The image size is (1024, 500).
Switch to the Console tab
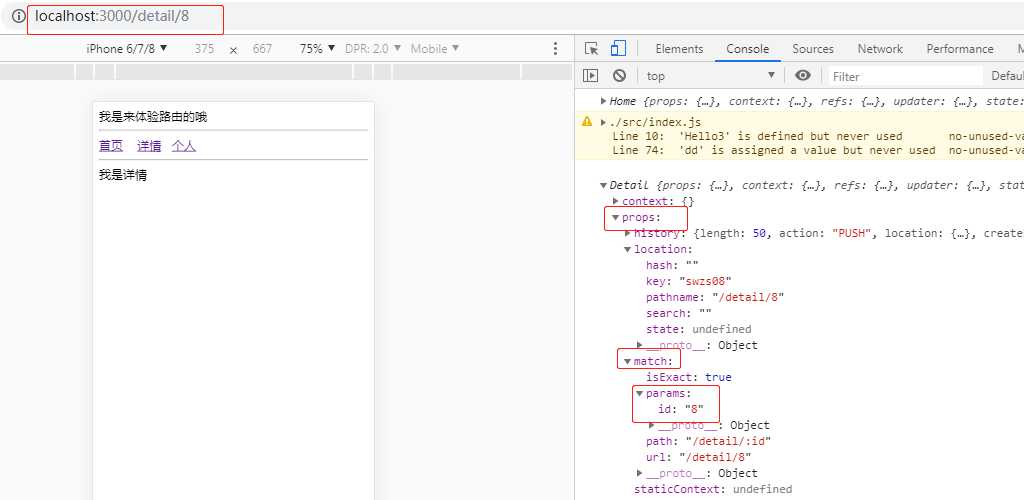[748, 49]
